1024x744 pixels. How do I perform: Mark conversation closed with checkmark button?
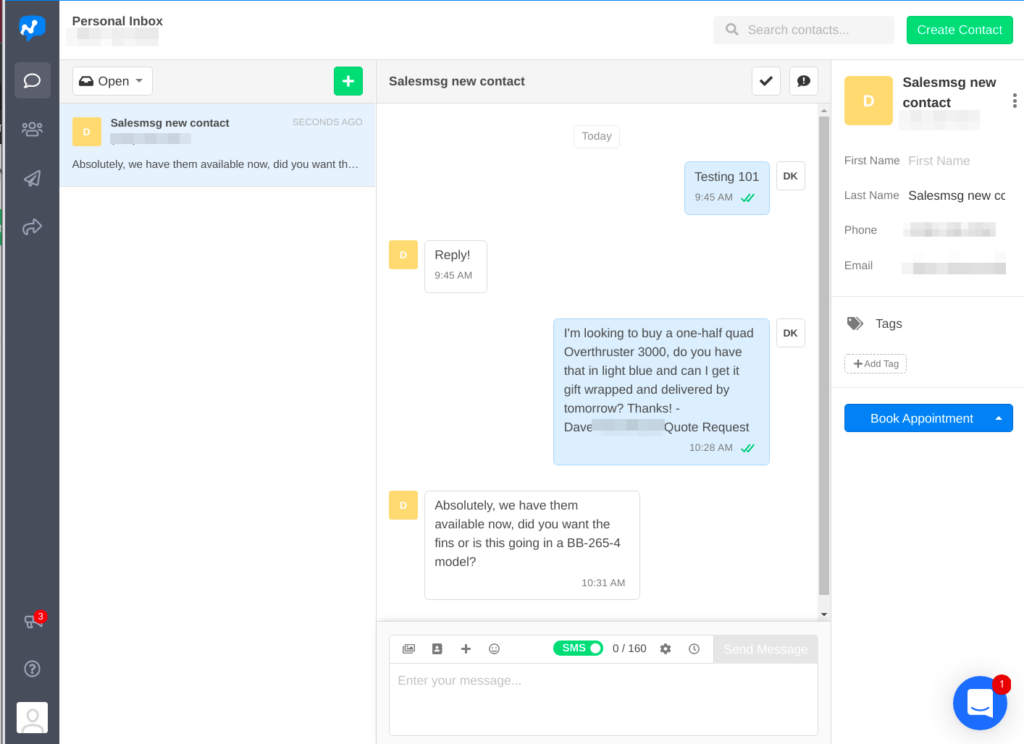click(x=766, y=81)
